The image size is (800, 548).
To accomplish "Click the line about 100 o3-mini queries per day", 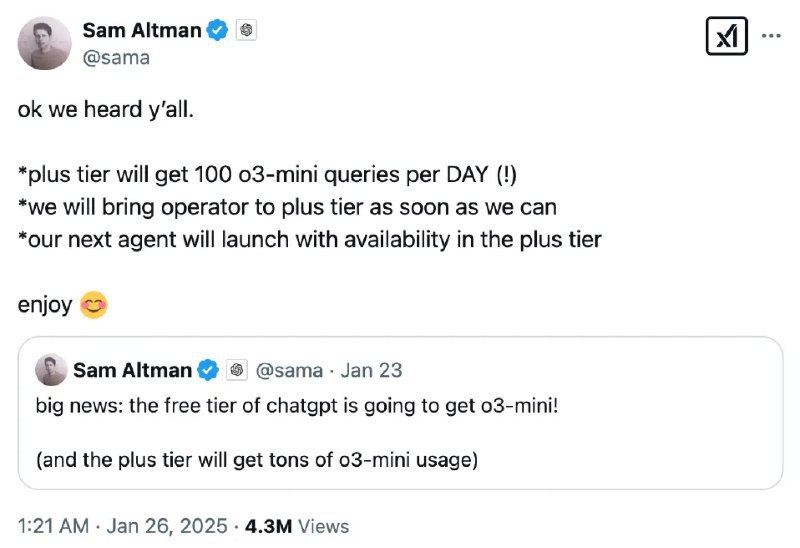I will coord(268,175).
